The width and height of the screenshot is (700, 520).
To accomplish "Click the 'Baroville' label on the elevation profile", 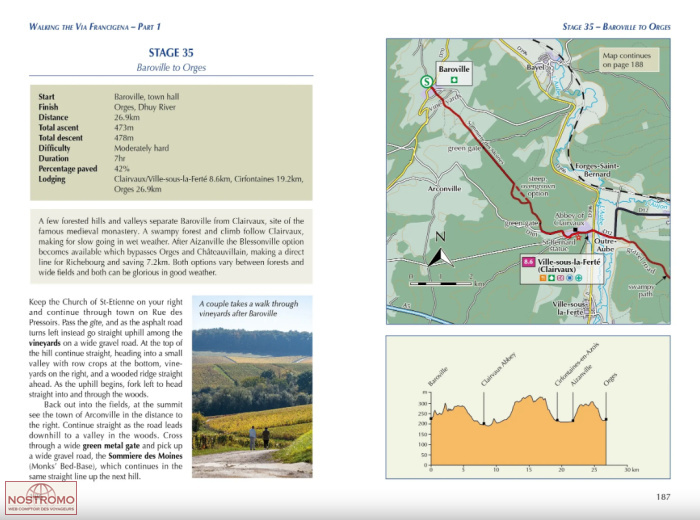I will pyautogui.click(x=438, y=377).
